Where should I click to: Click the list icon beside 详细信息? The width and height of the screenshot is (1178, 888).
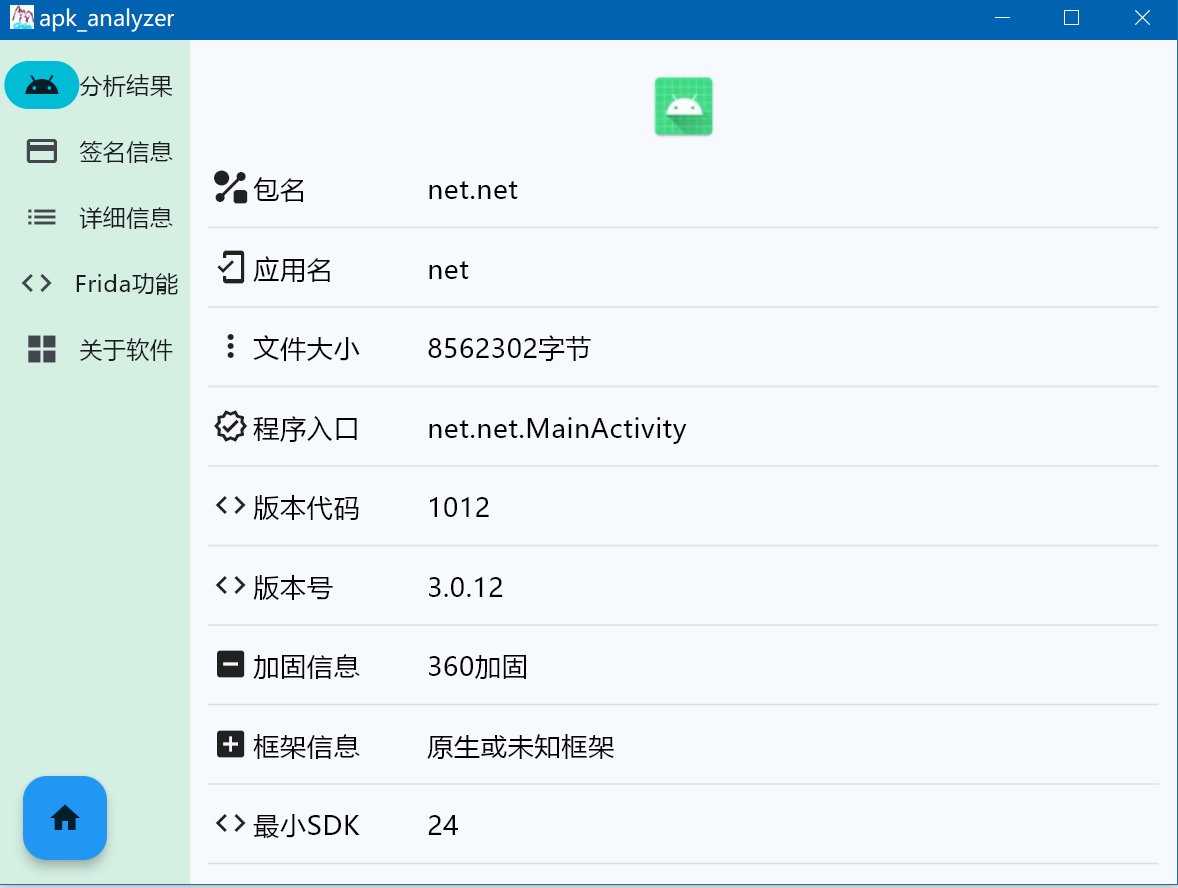pyautogui.click(x=41, y=217)
